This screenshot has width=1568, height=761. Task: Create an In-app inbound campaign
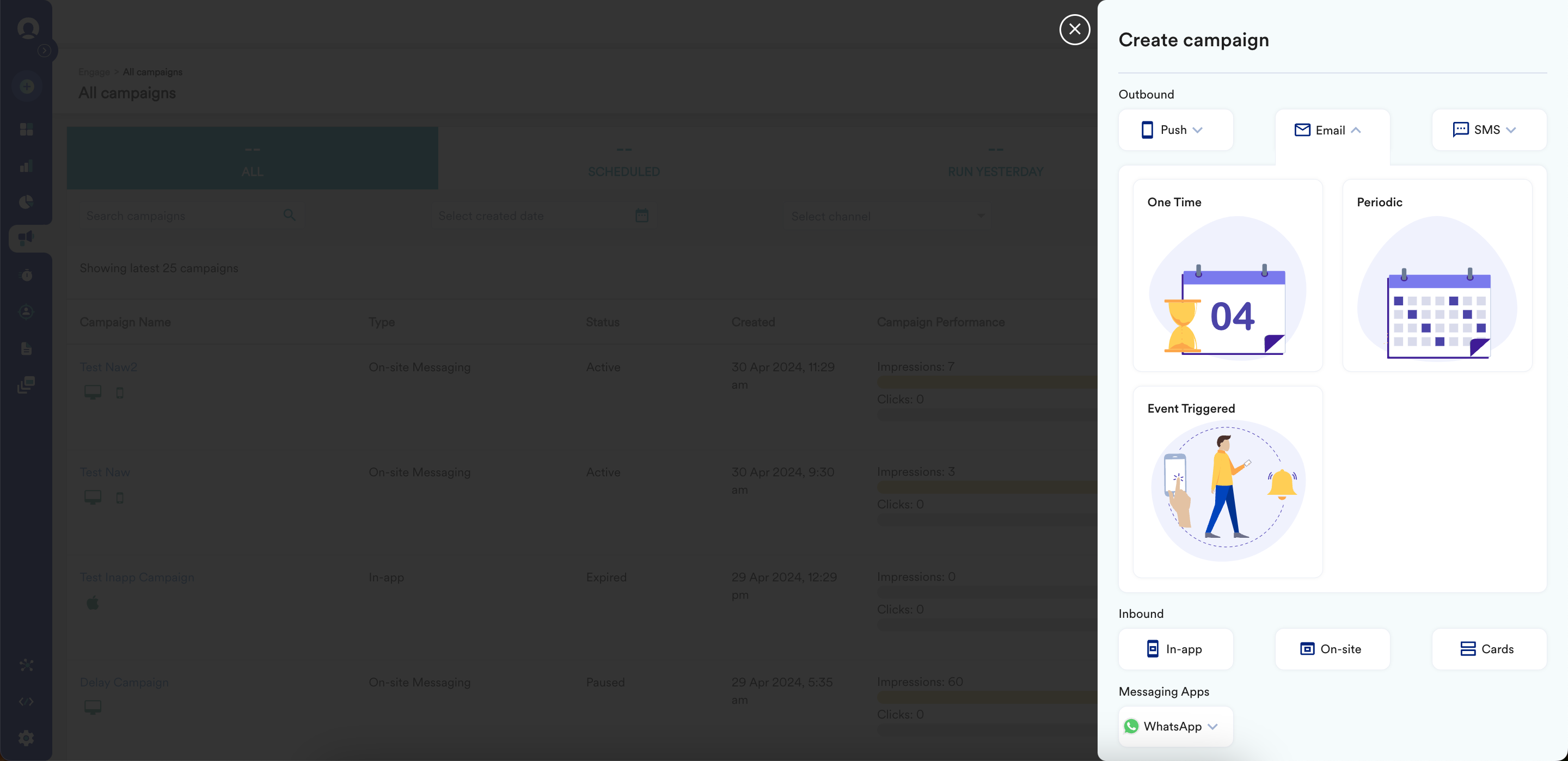pyautogui.click(x=1175, y=649)
